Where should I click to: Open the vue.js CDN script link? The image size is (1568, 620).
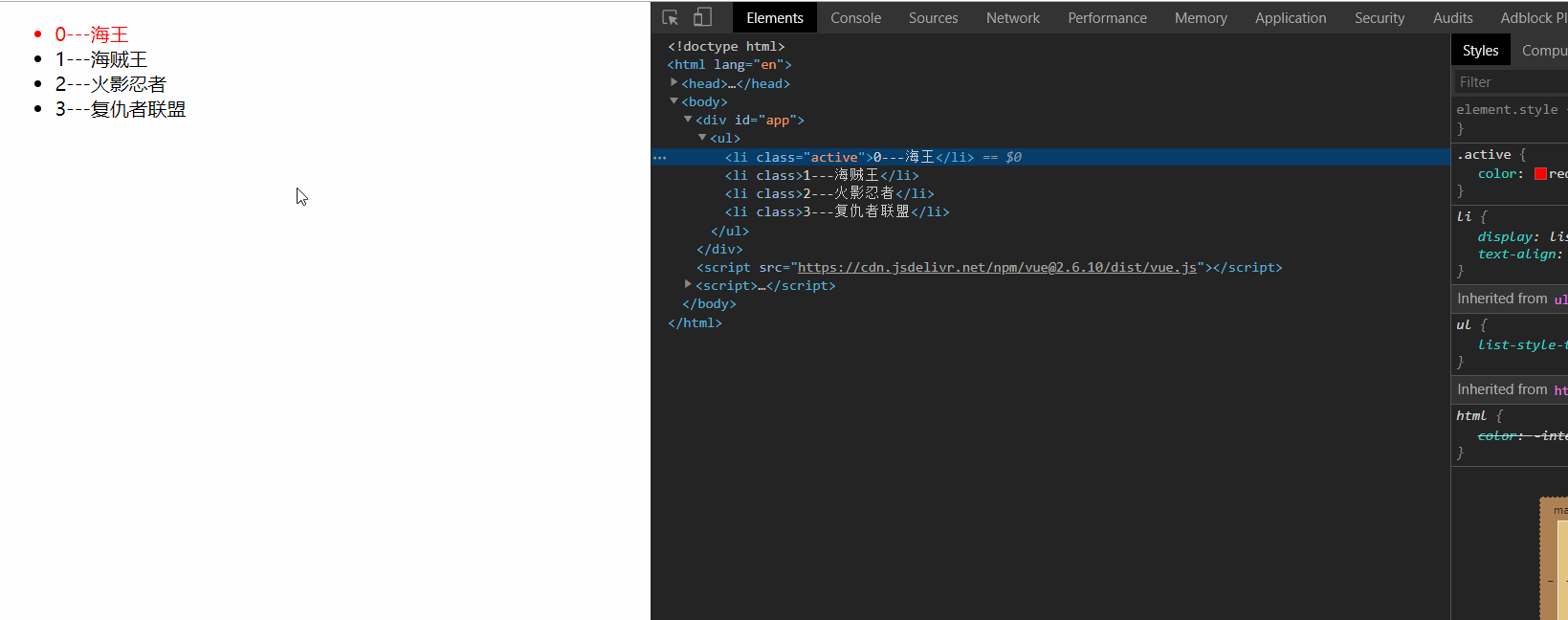(x=997, y=267)
